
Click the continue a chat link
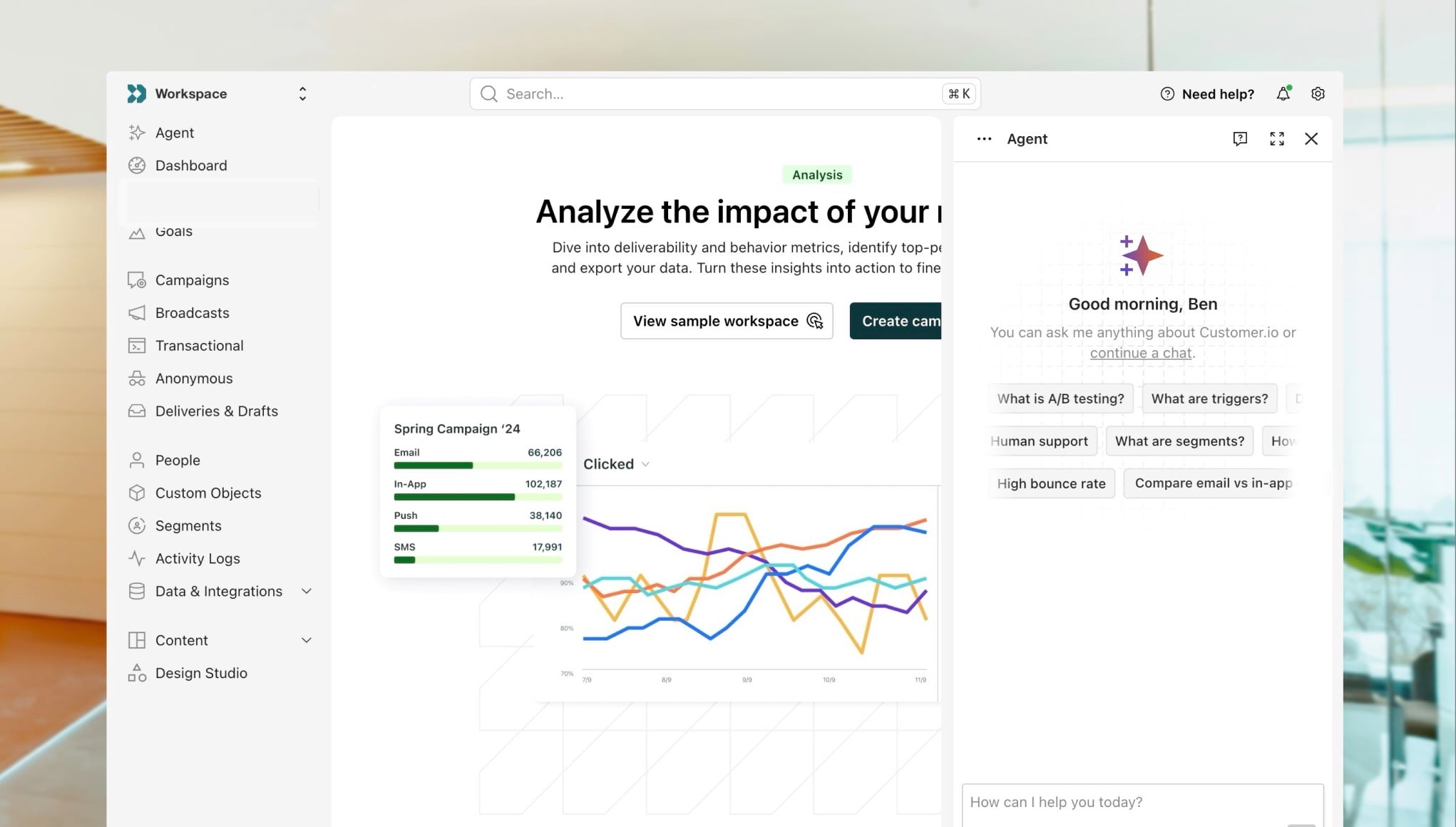(1140, 353)
